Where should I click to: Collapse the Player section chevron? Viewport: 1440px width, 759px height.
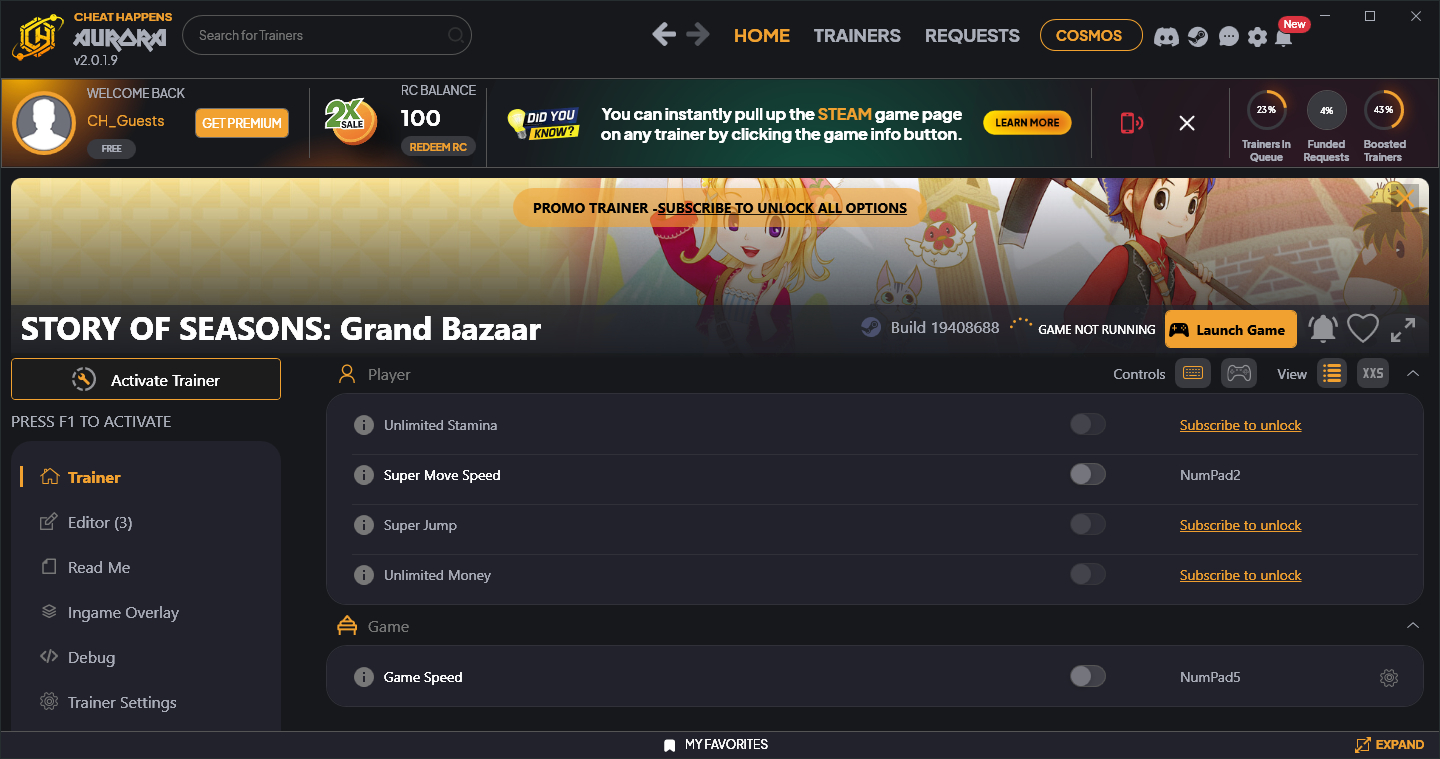click(x=1413, y=373)
